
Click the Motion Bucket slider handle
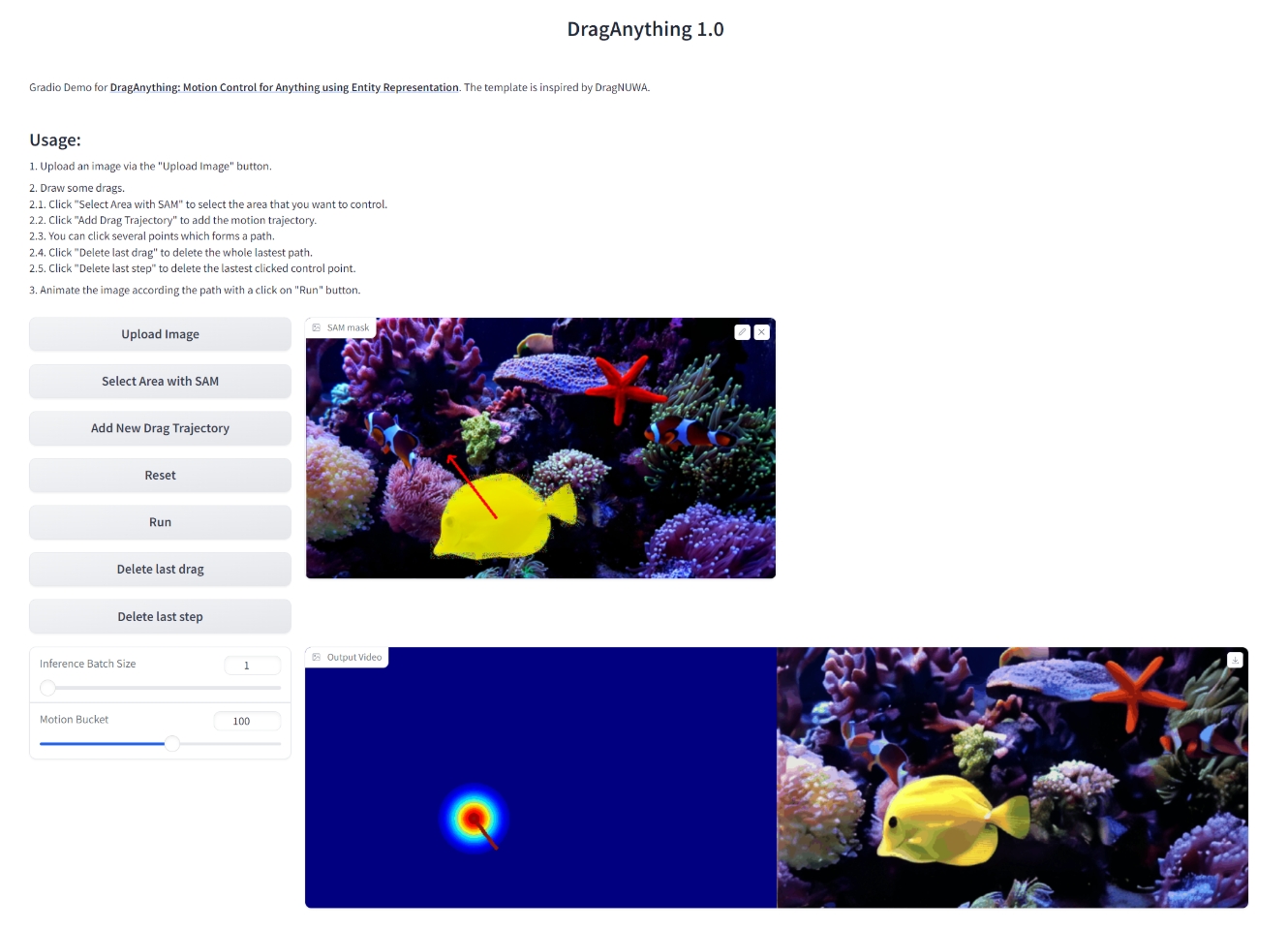coord(172,744)
